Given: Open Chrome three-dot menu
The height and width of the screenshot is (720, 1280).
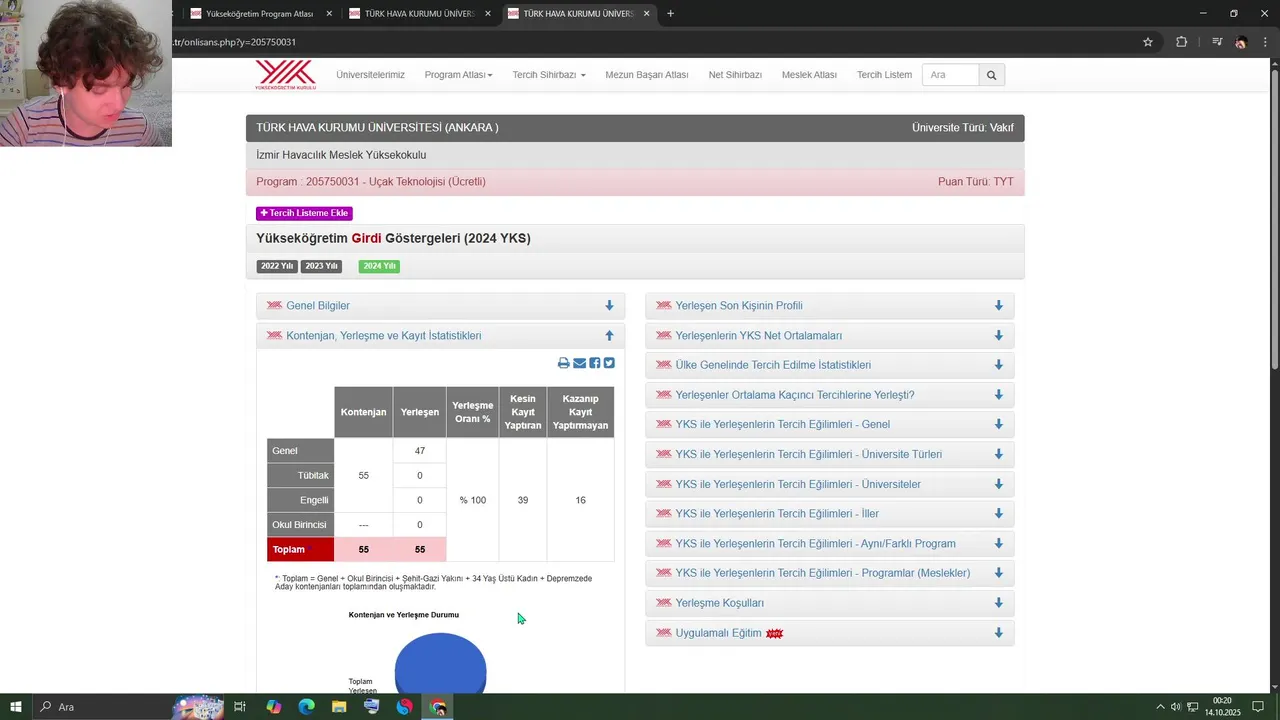Looking at the screenshot, I should [1265, 42].
